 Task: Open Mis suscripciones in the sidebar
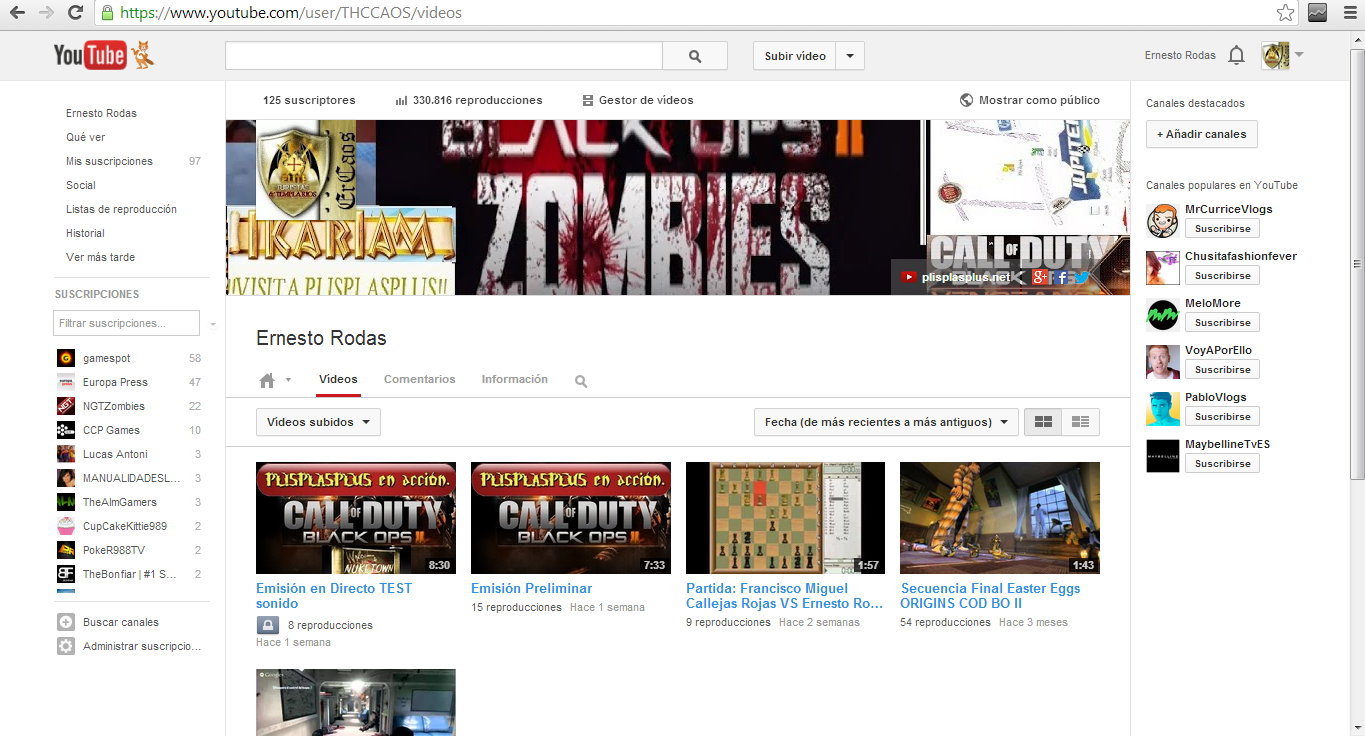(110, 161)
